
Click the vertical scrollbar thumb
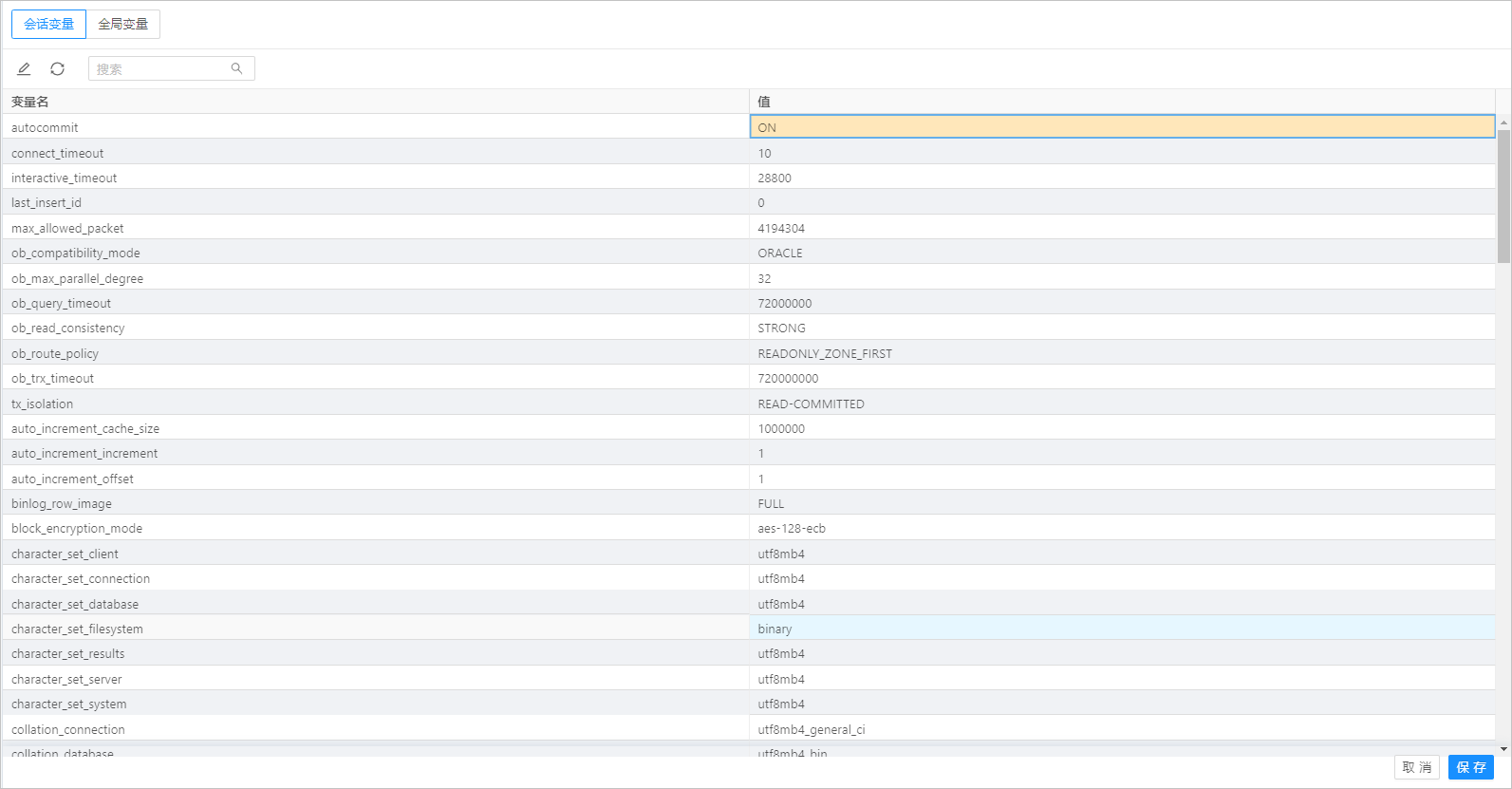(x=1503, y=195)
